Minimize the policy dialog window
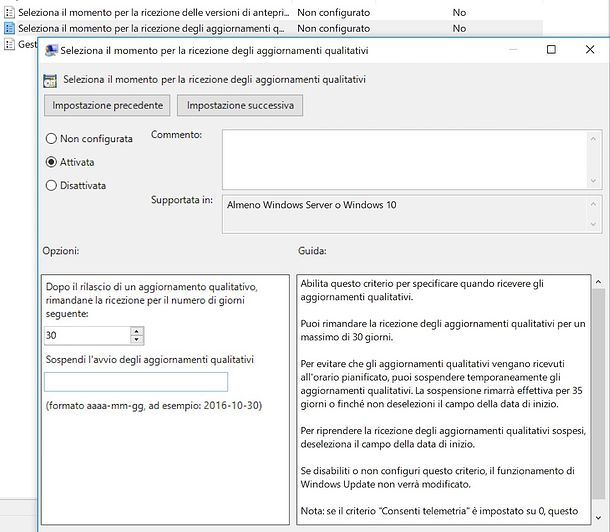This screenshot has width=610, height=532. 513,49
